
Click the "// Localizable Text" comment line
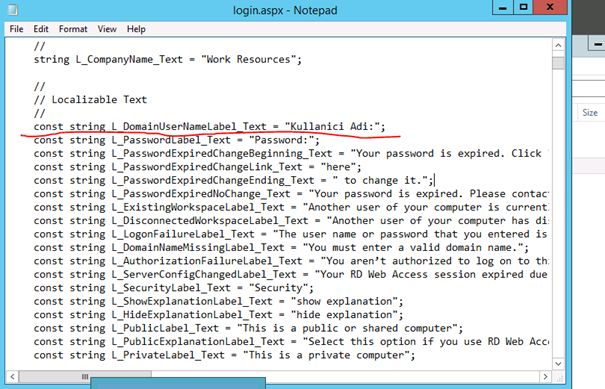(90, 100)
